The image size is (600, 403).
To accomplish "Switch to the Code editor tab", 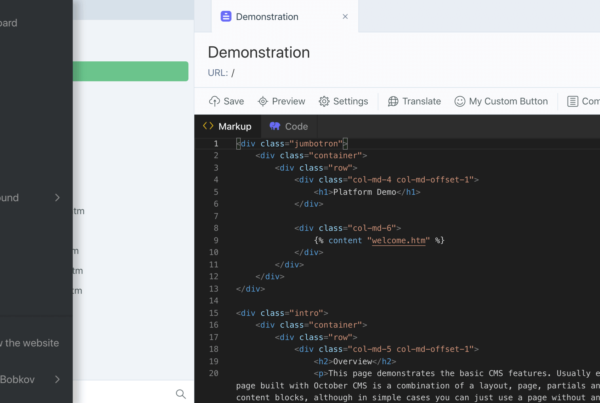I will 289,126.
